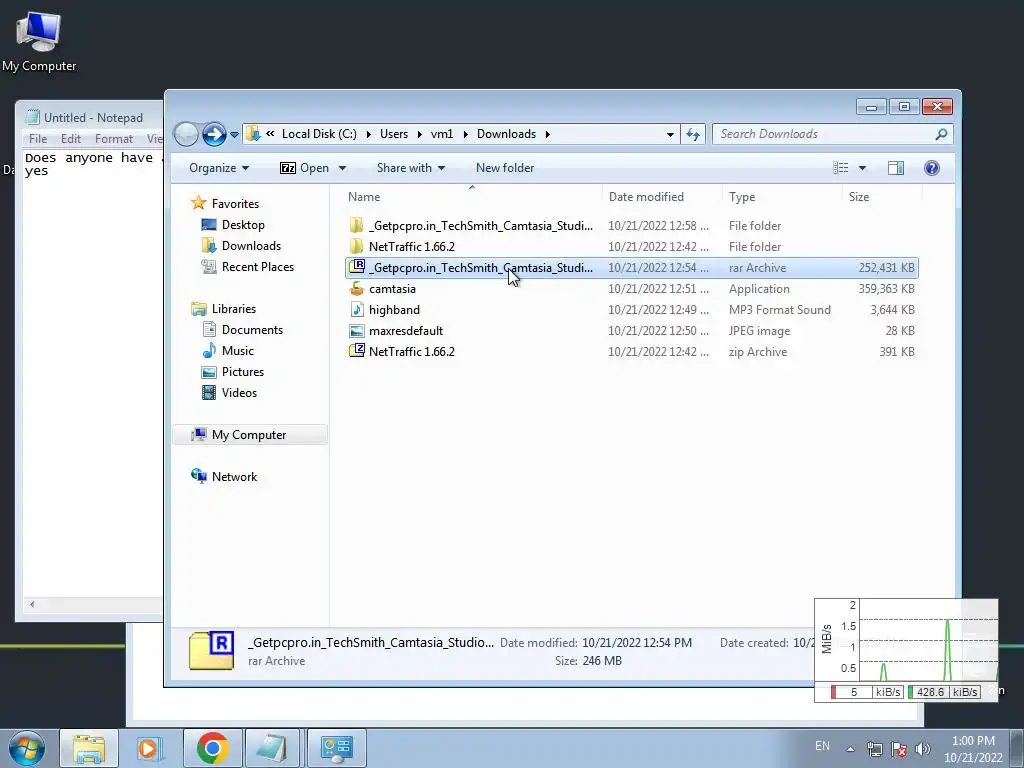Select Desktop in Favorites
This screenshot has height=768, width=1024.
233,225
